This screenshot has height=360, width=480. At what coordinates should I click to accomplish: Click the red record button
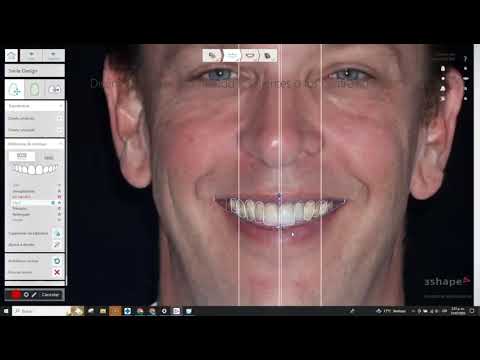pos(16,295)
